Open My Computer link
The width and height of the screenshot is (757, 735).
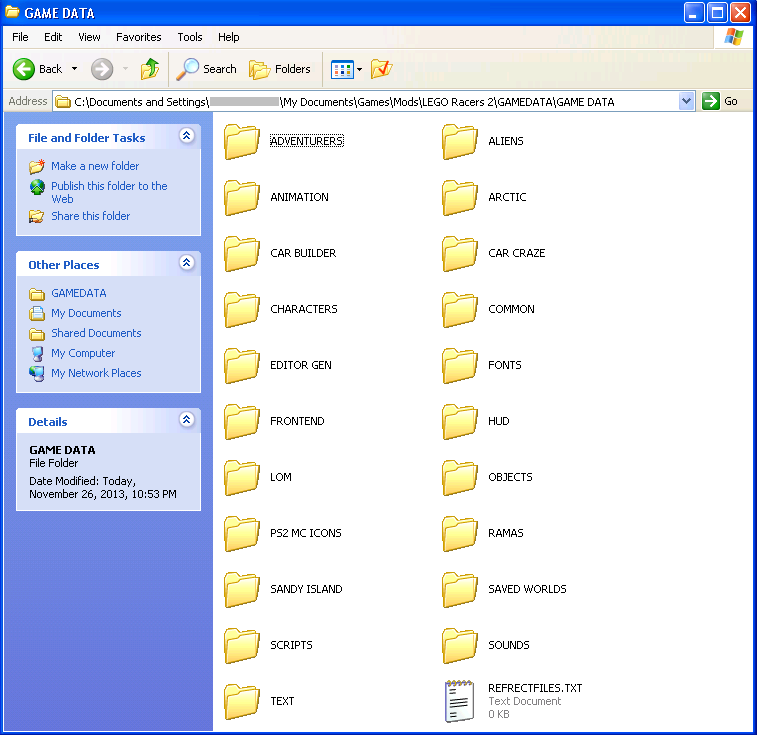83,353
